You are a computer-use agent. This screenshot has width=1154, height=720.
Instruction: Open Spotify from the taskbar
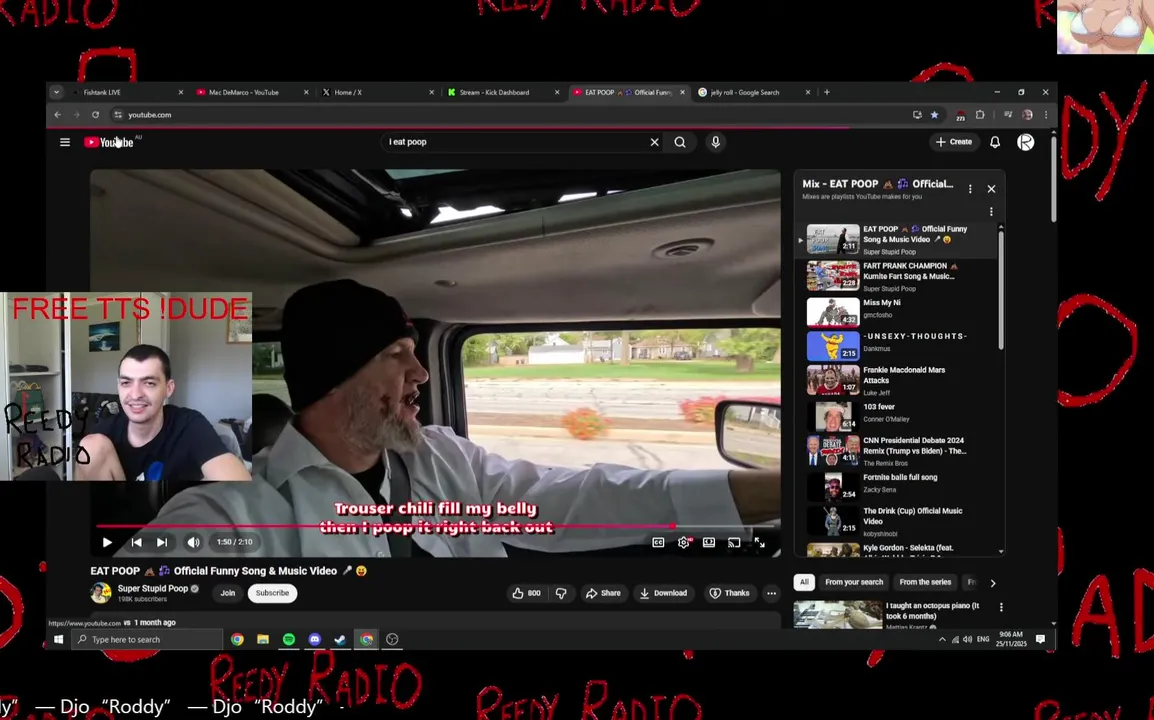pos(288,639)
